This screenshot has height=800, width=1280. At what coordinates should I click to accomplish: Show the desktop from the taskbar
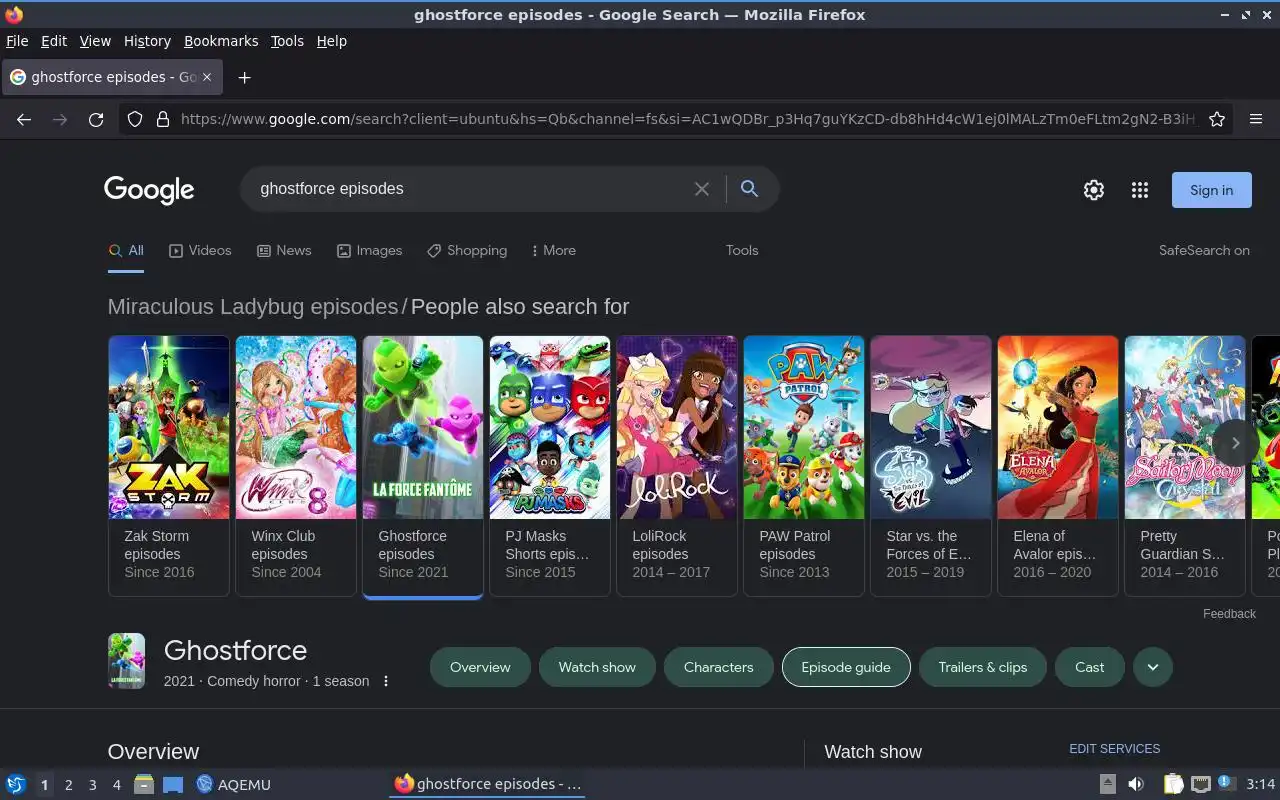[173, 784]
